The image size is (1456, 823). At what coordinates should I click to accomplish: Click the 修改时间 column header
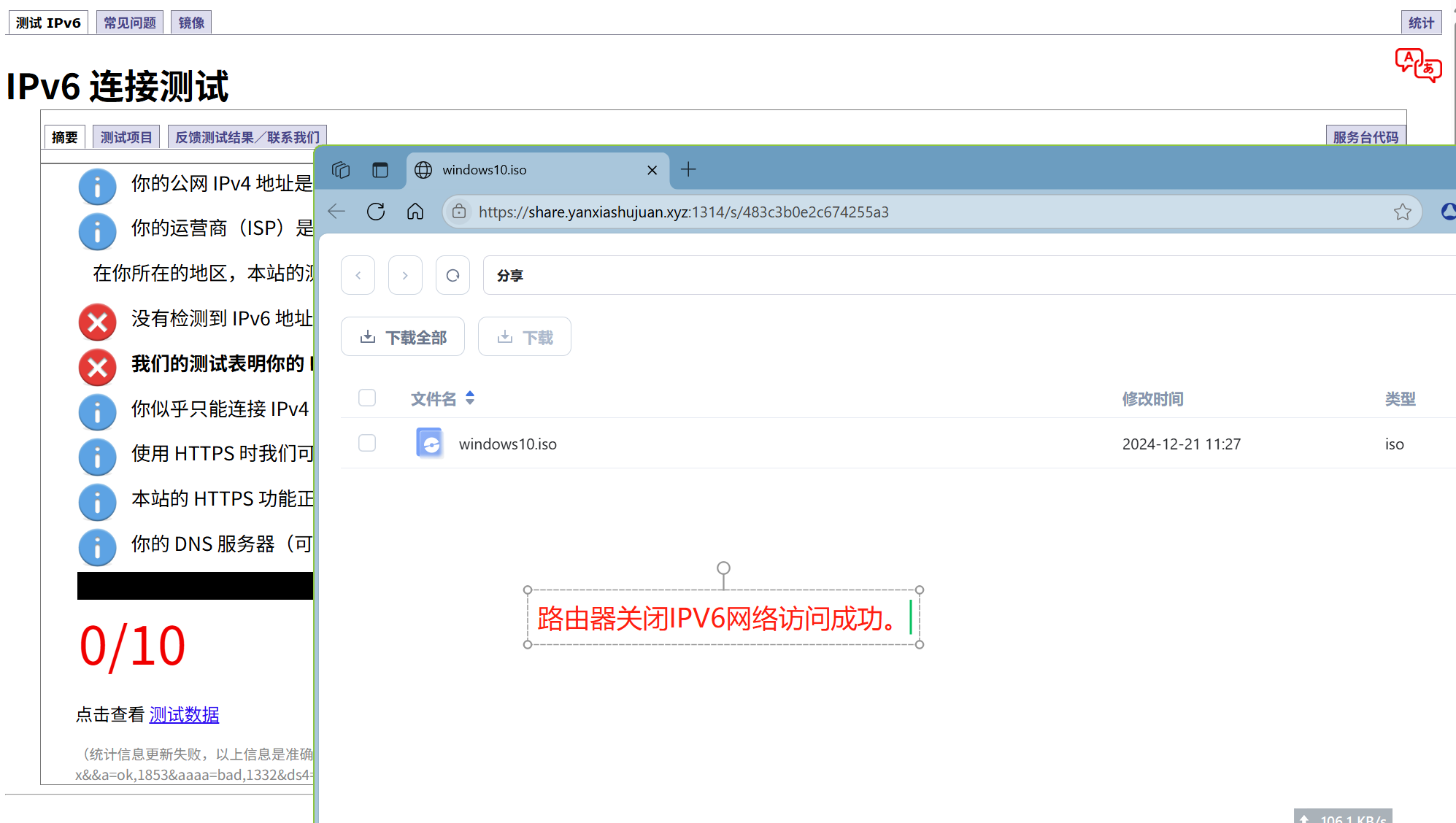pyautogui.click(x=1152, y=398)
